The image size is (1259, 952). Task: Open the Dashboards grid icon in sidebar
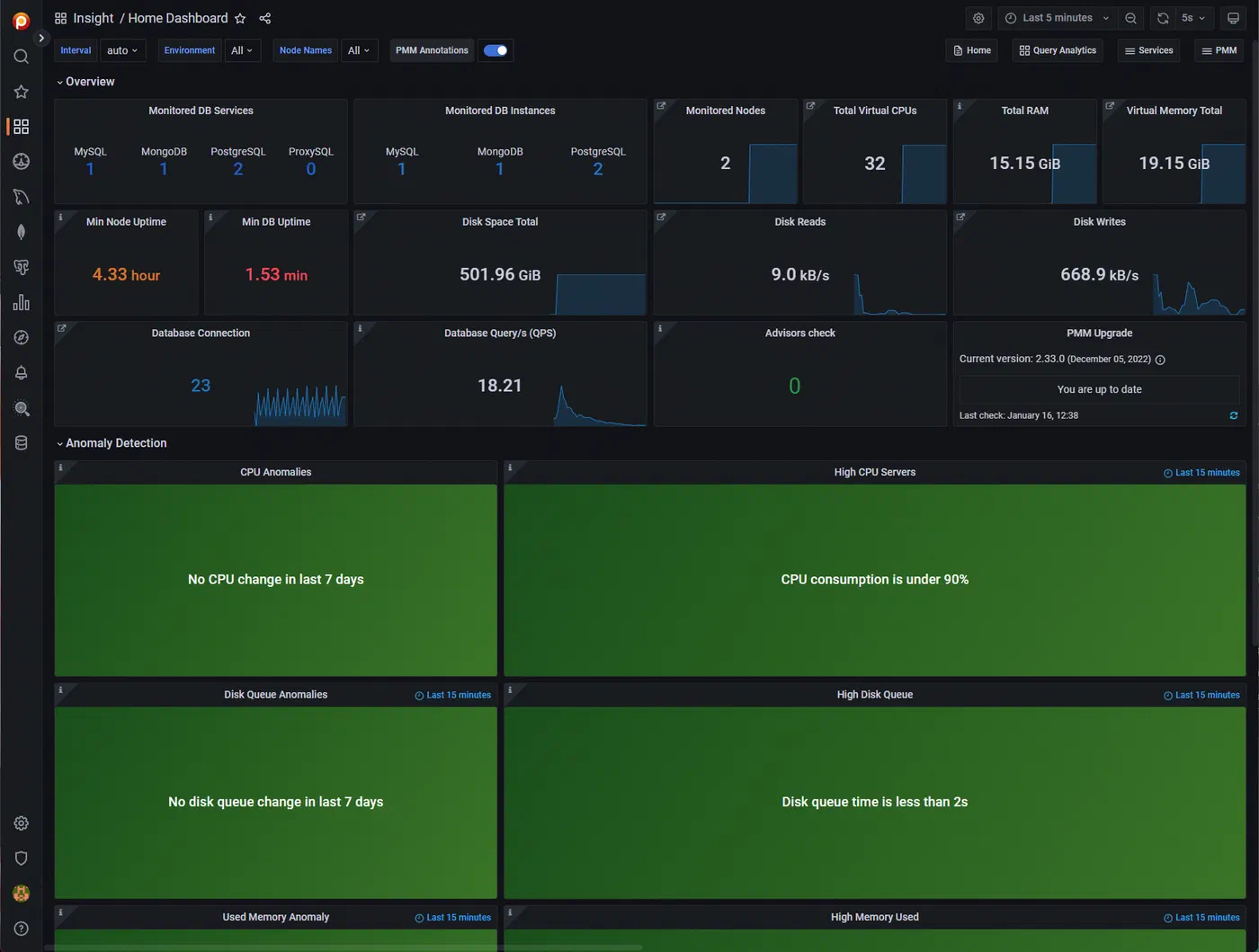pos(21,127)
